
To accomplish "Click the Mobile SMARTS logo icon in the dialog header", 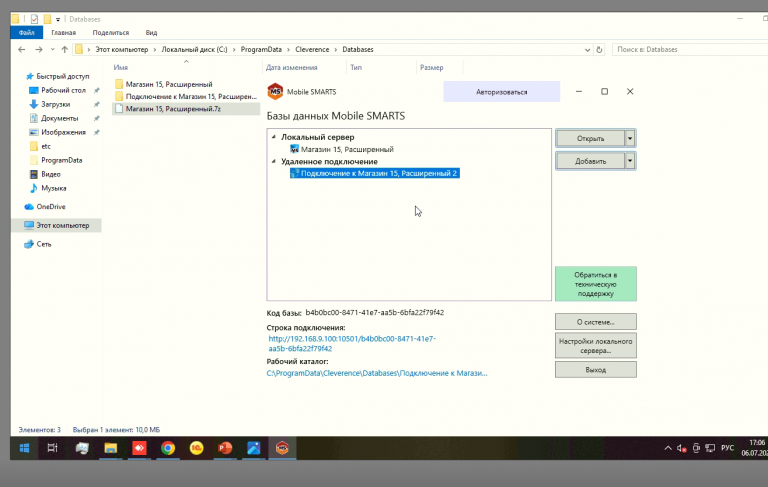I will coord(275,92).
